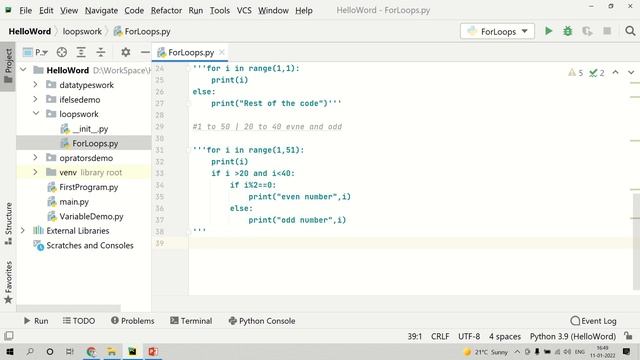Viewport: 640px width, 360px height.
Task: Open the __init__.py file
Action: pos(90,129)
